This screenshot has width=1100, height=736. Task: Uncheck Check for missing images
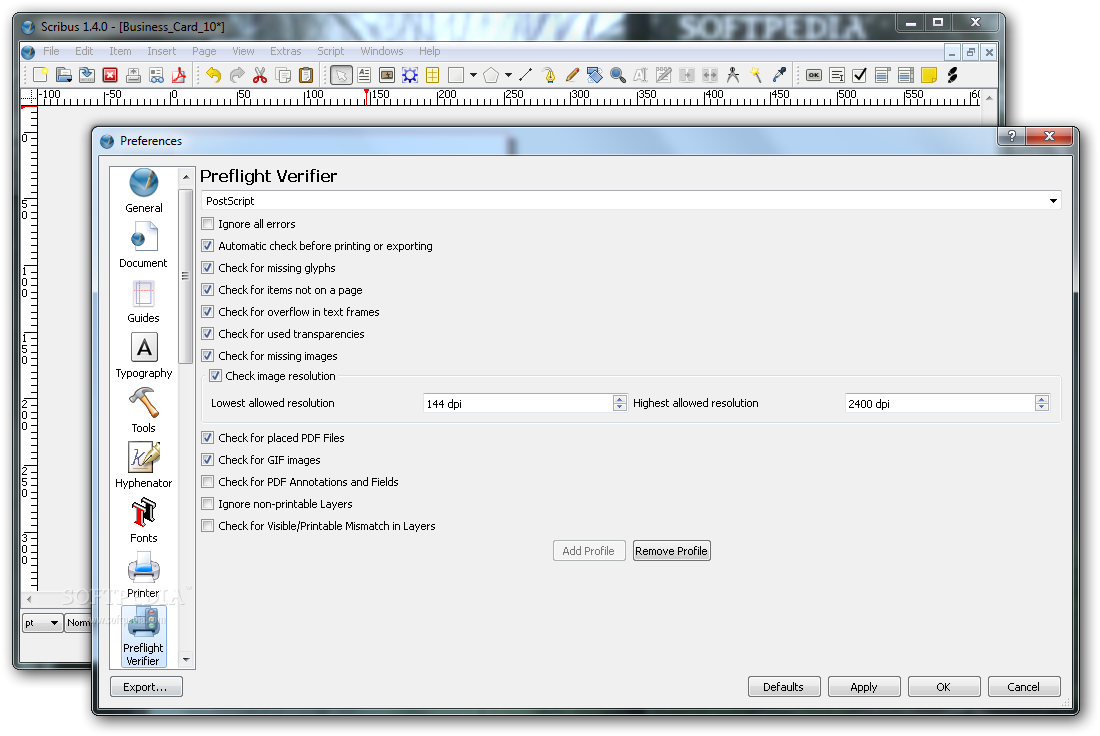click(208, 356)
